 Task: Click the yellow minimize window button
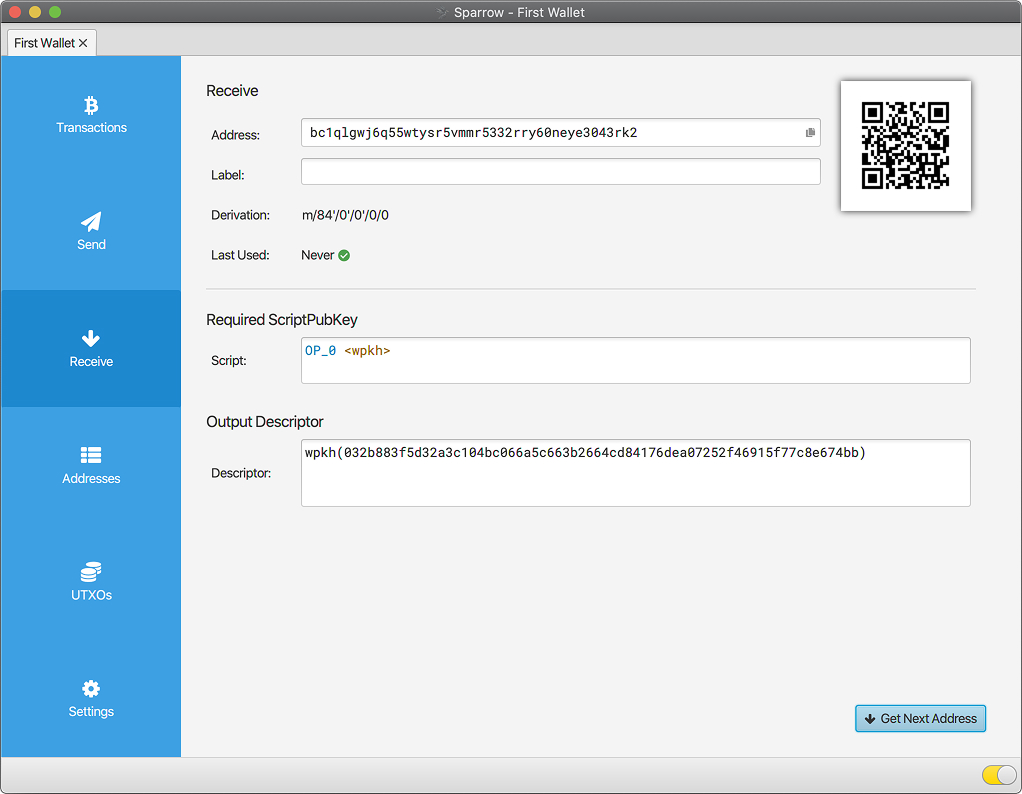pos(35,12)
